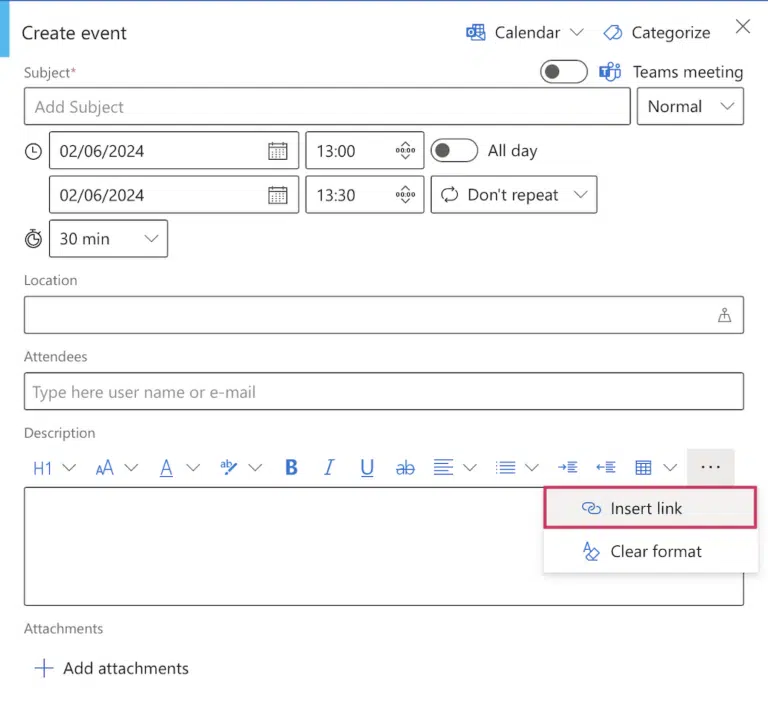
Task: Expand the Calendar selector chevron
Action: (577, 32)
